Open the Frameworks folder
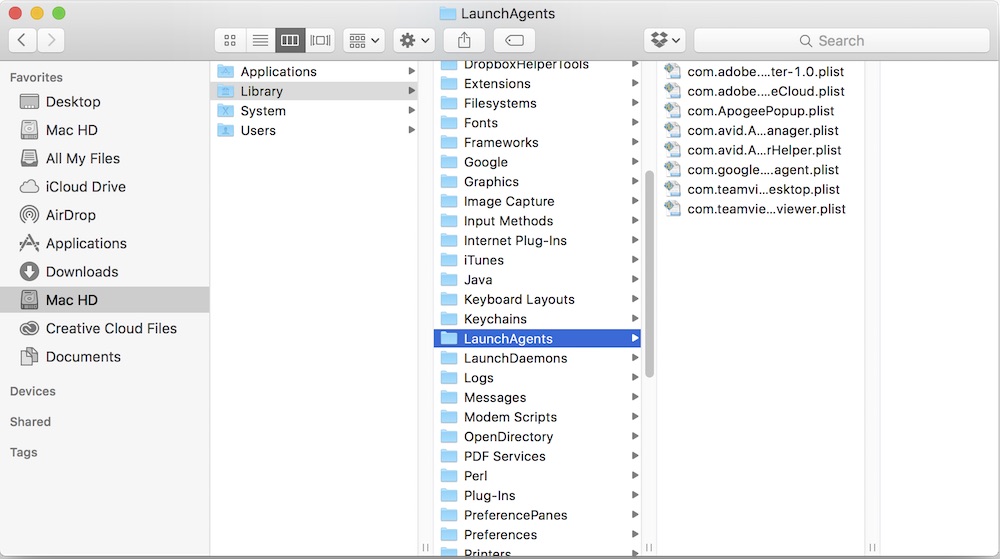 tap(538, 143)
